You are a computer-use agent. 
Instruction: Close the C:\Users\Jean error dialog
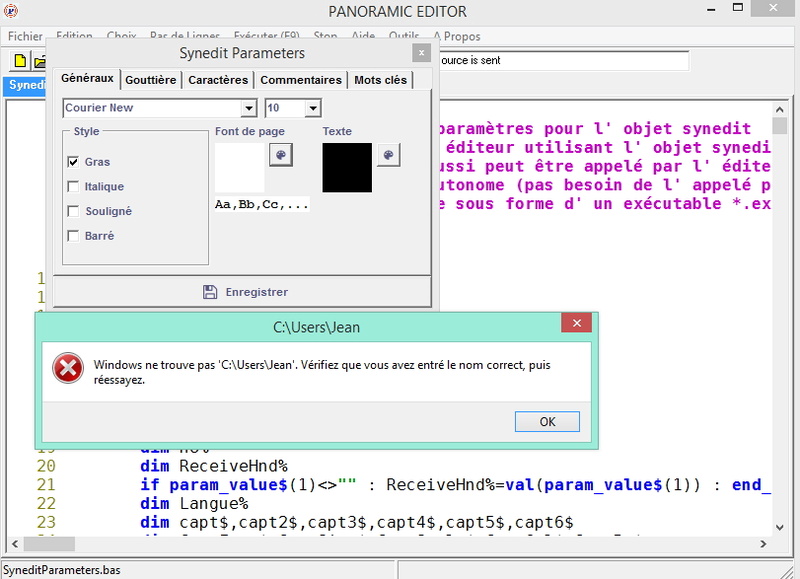[577, 323]
